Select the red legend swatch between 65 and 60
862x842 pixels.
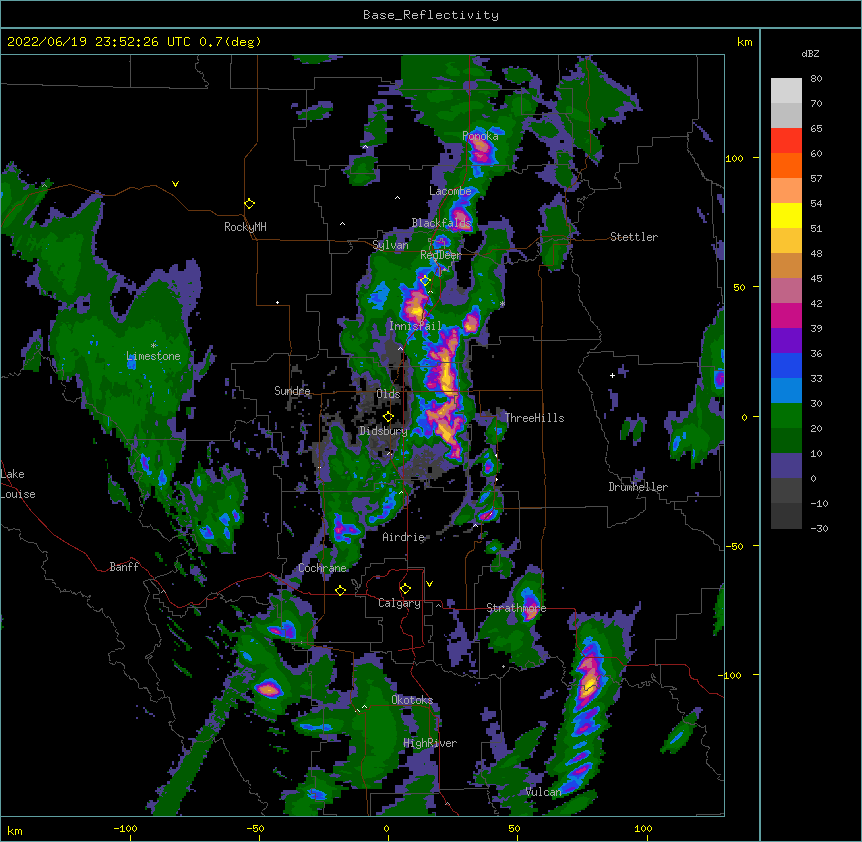click(x=786, y=141)
